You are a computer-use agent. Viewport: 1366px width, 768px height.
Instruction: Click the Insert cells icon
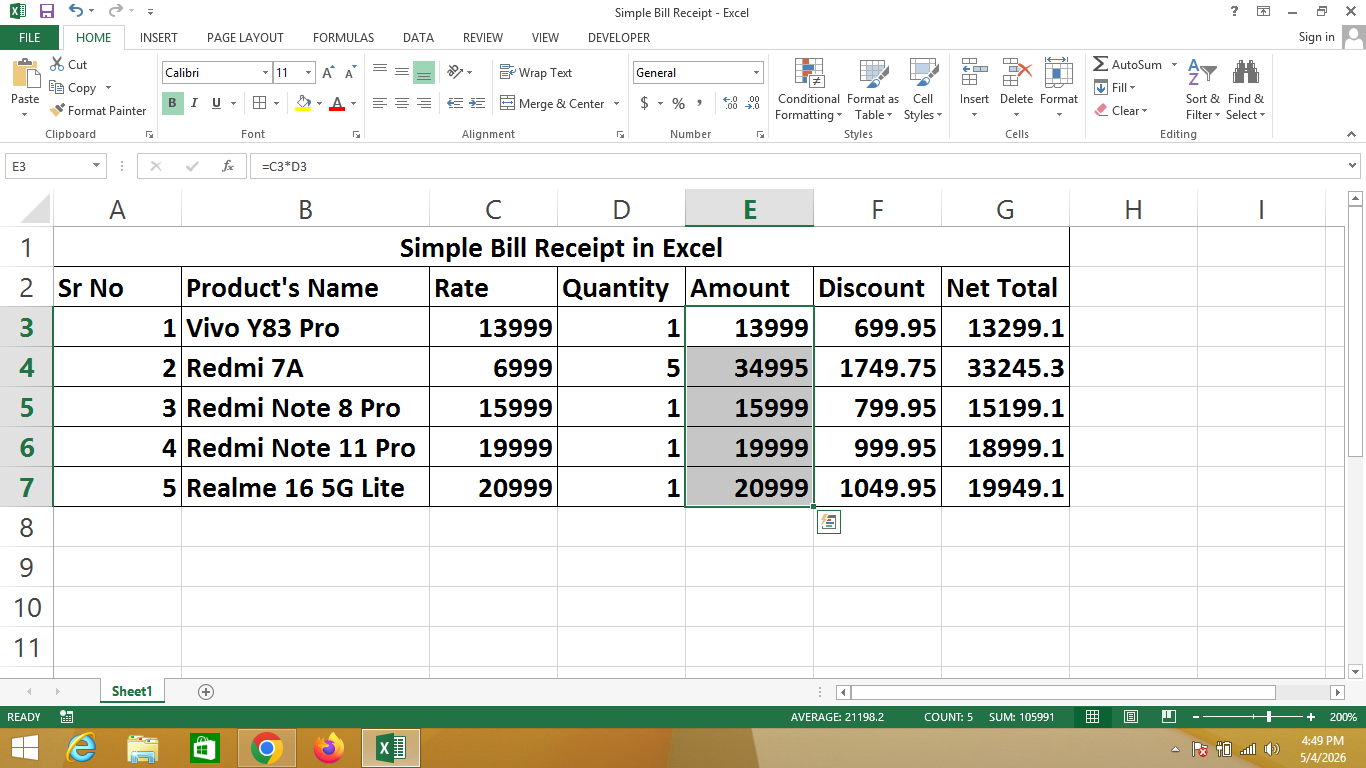click(x=974, y=72)
